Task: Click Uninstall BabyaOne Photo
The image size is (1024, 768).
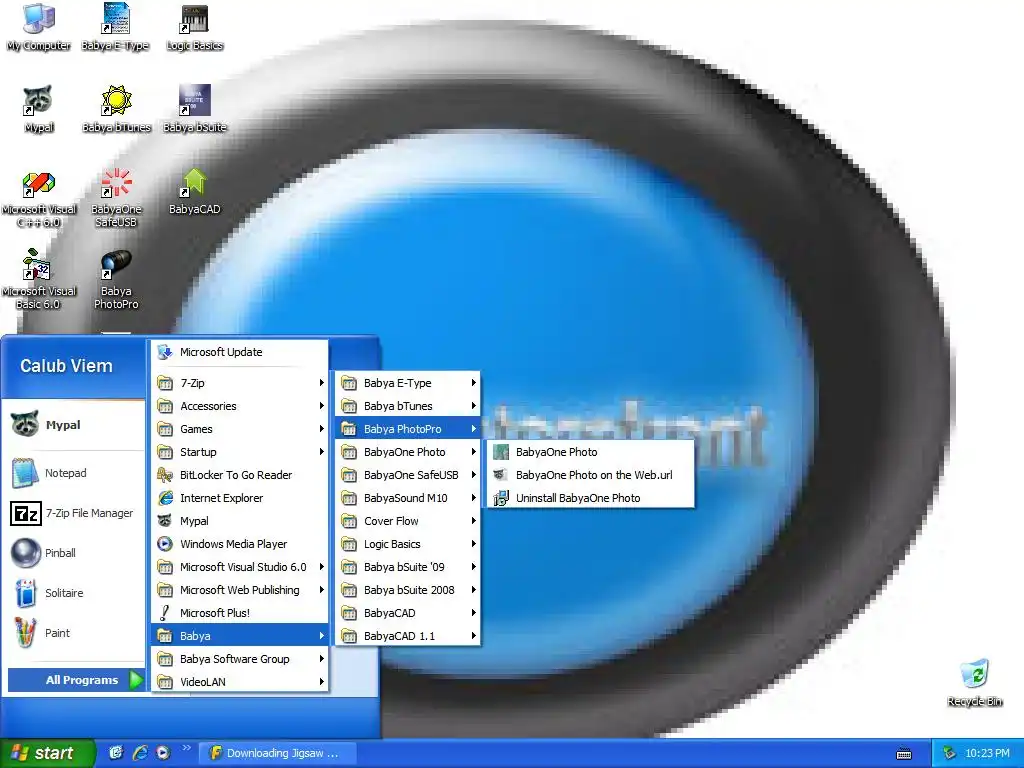Action: [590, 498]
